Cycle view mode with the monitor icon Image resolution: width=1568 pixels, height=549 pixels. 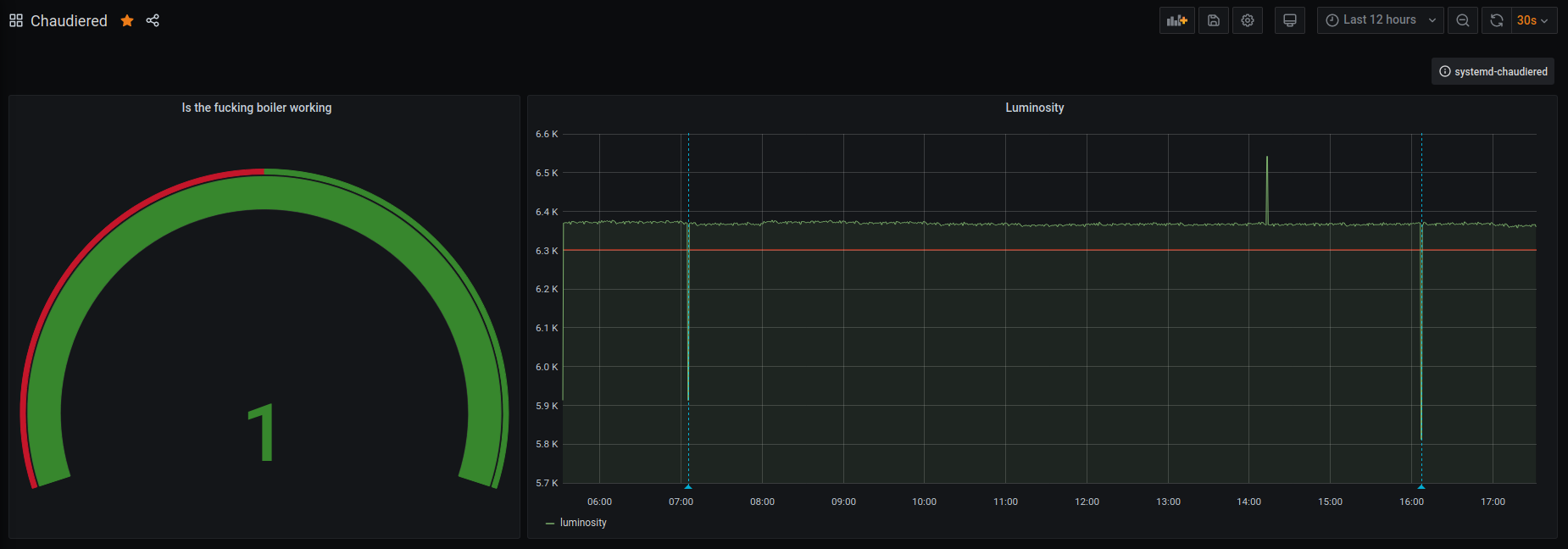pos(1290,20)
